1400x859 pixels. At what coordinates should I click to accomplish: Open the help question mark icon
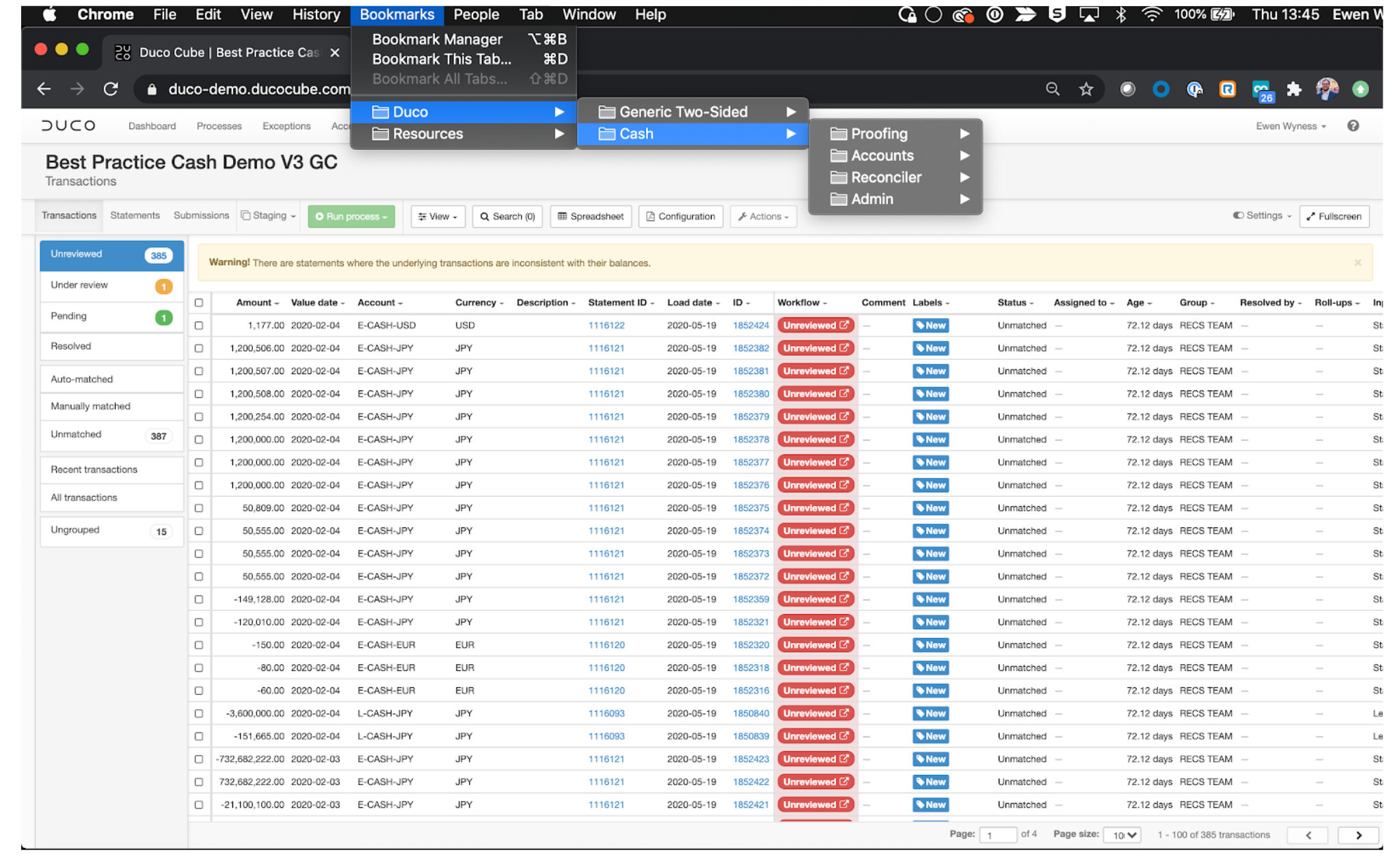point(1353,126)
